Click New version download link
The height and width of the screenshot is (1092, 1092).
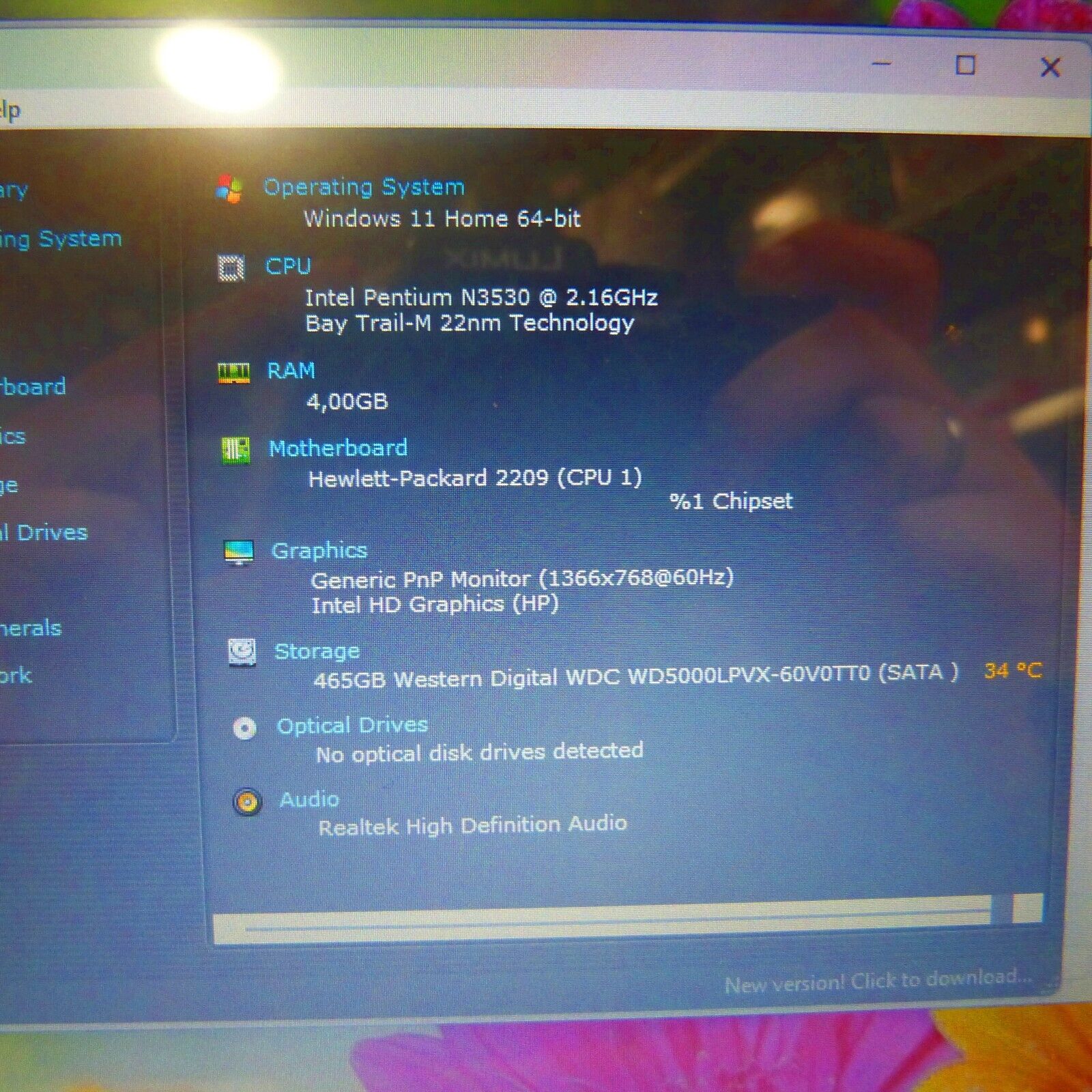click(x=878, y=981)
